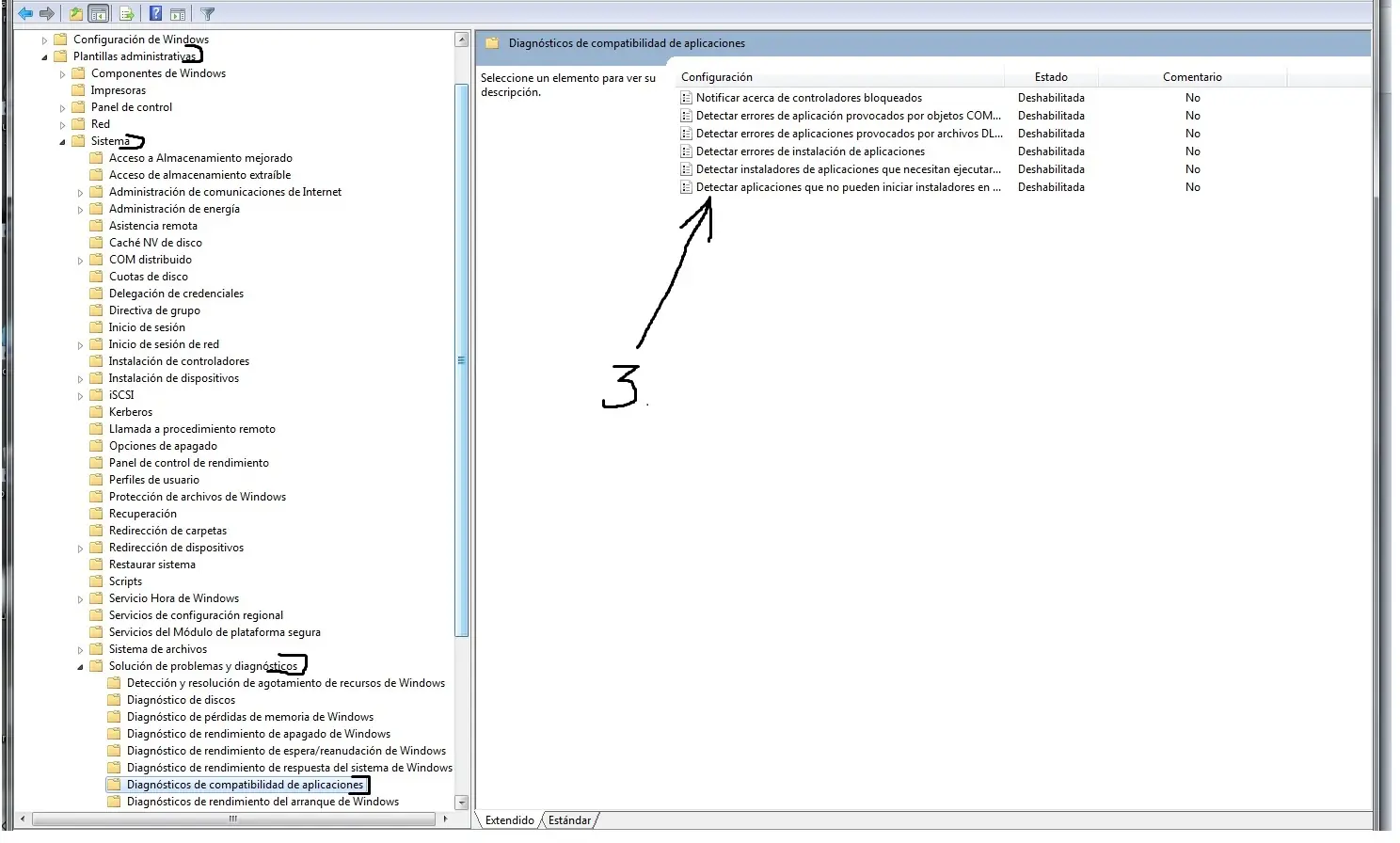
Task: Click the policy icon of errores de instalación setting
Action: 686,151
